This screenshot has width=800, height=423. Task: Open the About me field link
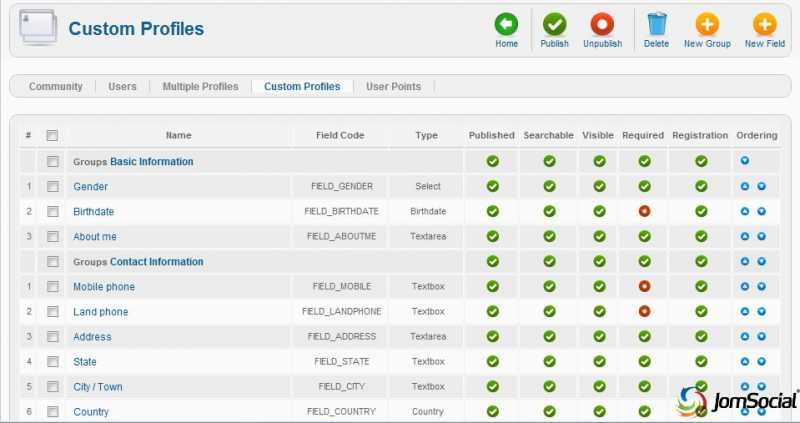(x=95, y=237)
